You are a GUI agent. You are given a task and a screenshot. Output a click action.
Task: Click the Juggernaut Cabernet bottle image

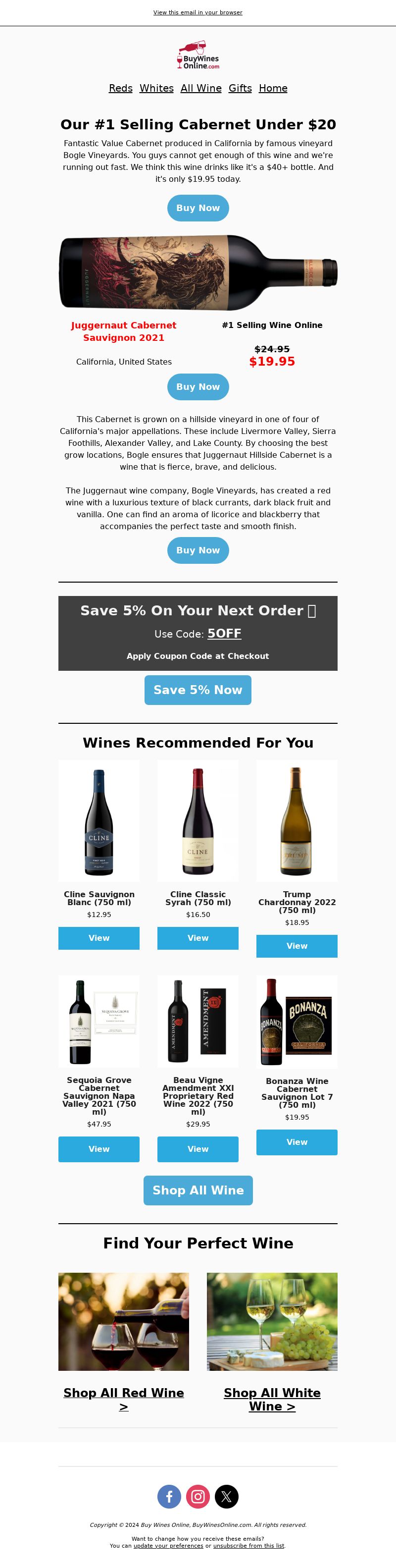point(198,272)
